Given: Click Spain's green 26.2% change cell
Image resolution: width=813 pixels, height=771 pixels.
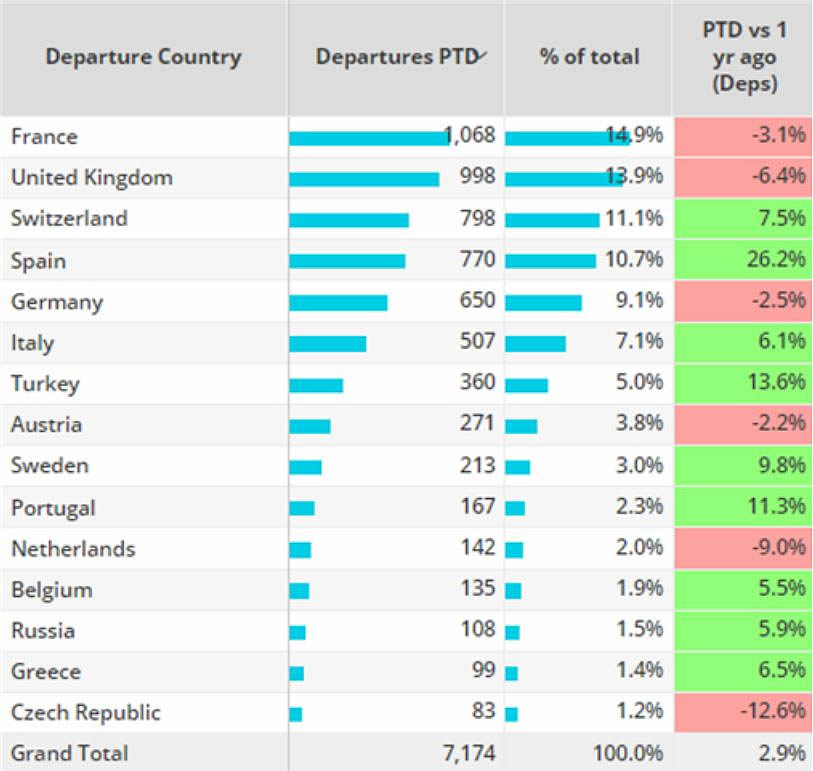Looking at the screenshot, I should tap(743, 260).
